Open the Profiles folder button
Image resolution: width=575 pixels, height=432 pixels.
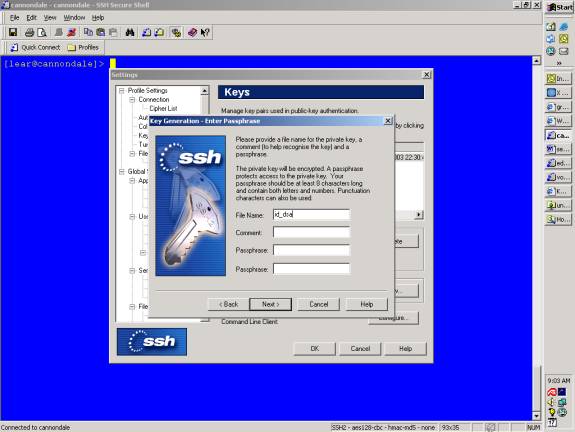(x=83, y=47)
